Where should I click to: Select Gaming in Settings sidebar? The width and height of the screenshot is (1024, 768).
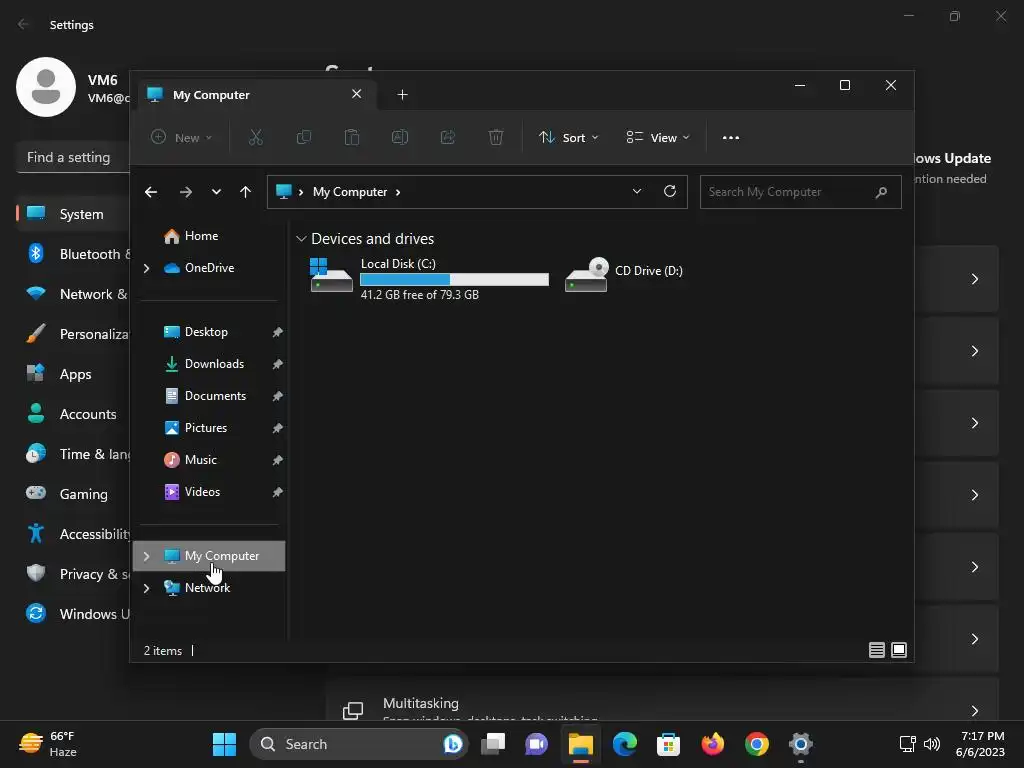[73, 494]
